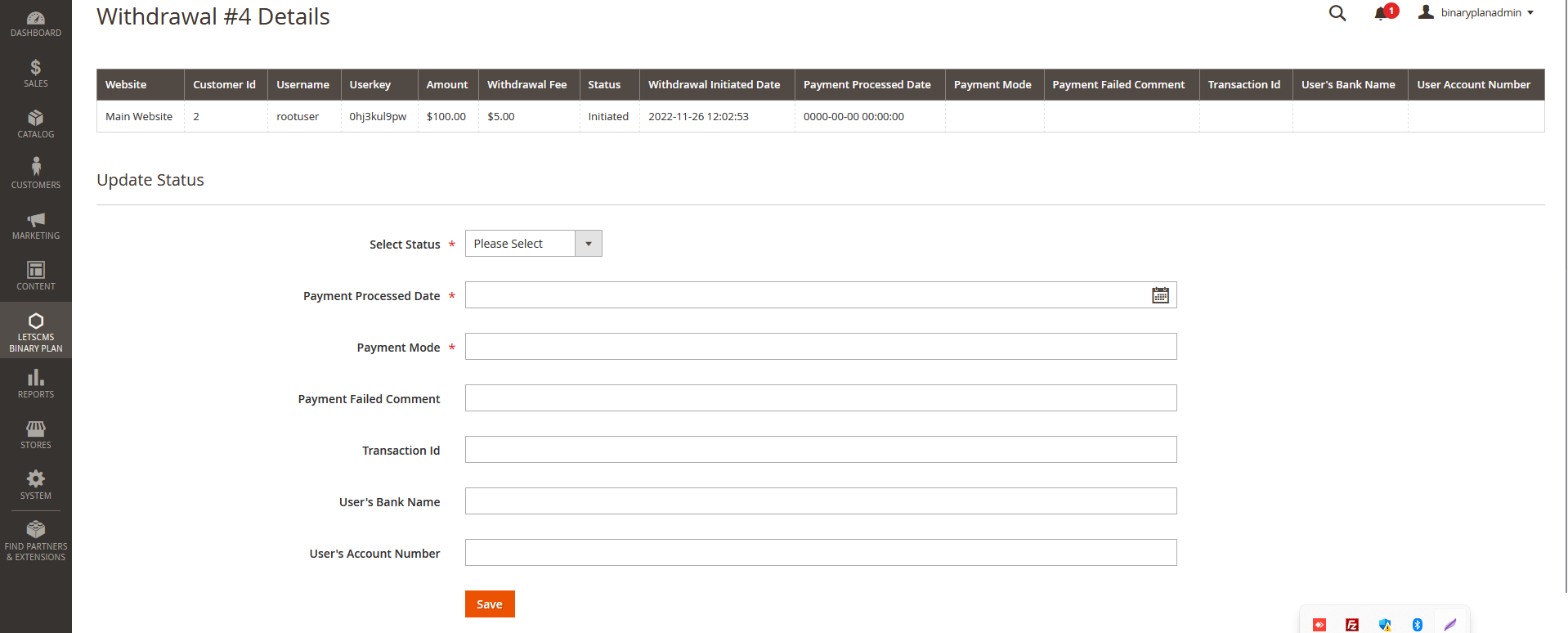Open the Dashboard sidebar icon
The width and height of the screenshot is (1568, 633).
click(x=35, y=24)
